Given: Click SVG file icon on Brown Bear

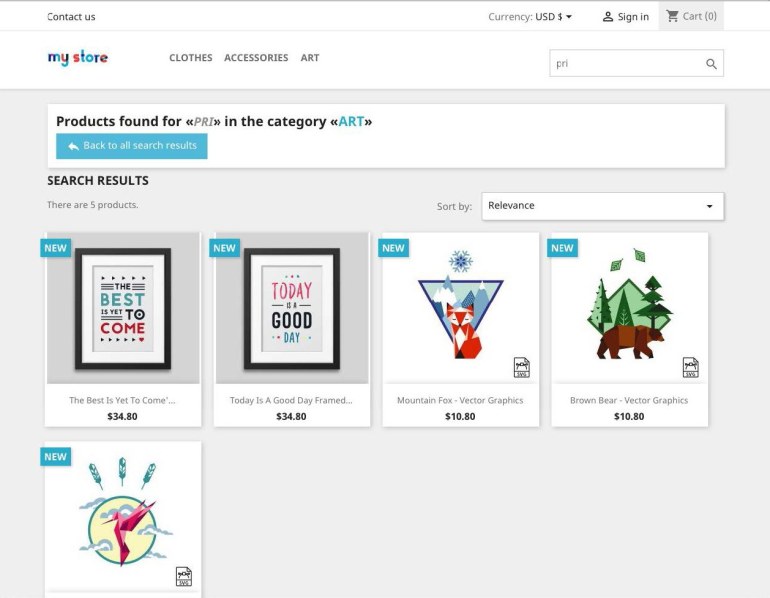Looking at the screenshot, I should click(690, 367).
